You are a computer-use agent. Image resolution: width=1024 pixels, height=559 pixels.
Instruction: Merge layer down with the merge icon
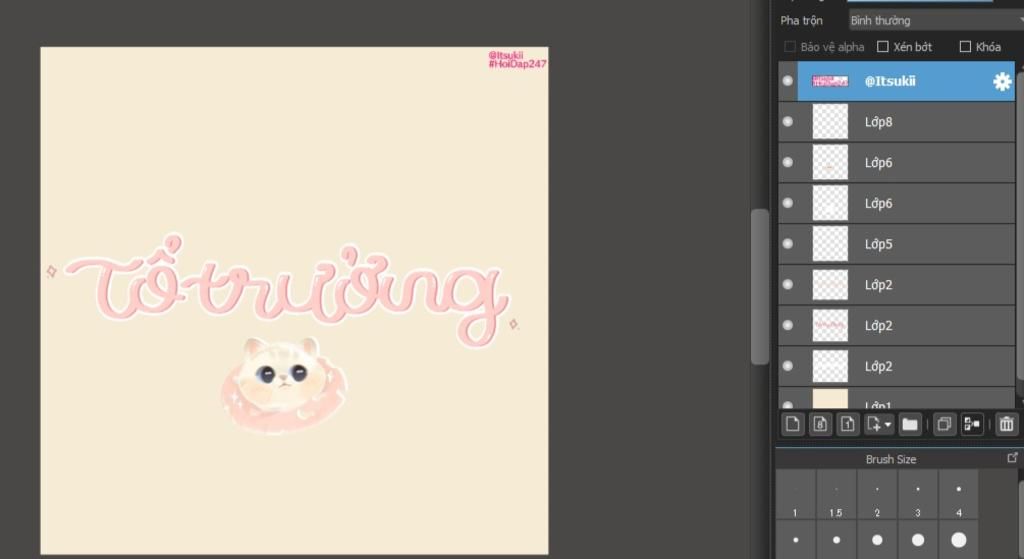click(x=972, y=424)
